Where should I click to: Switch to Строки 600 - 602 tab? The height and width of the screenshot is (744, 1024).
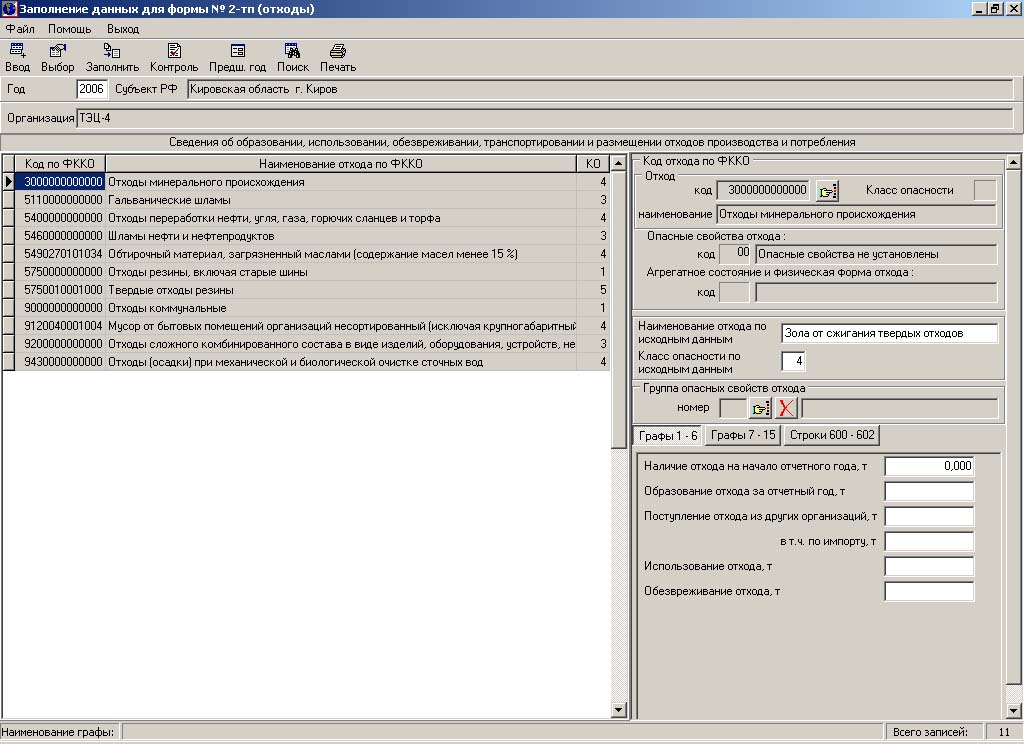(831, 435)
